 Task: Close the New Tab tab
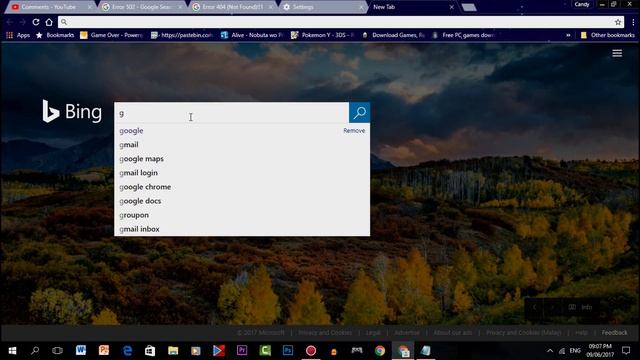point(451,7)
